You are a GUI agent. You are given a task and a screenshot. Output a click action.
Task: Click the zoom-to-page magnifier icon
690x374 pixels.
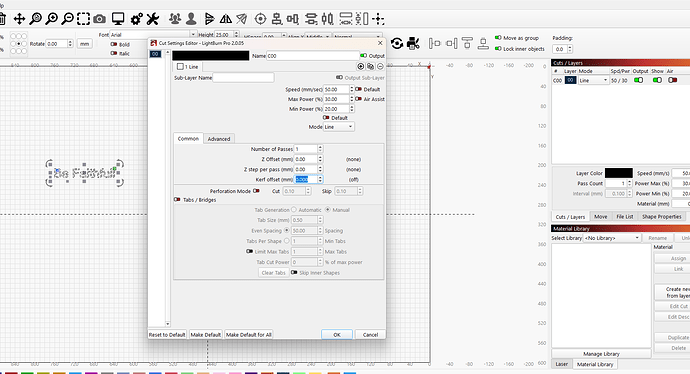click(x=35, y=18)
